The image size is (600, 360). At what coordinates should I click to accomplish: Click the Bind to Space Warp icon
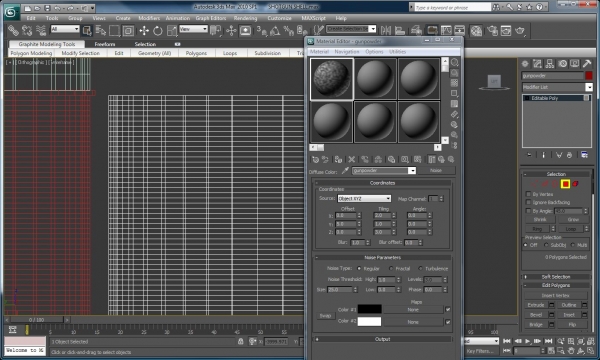(x=41, y=30)
